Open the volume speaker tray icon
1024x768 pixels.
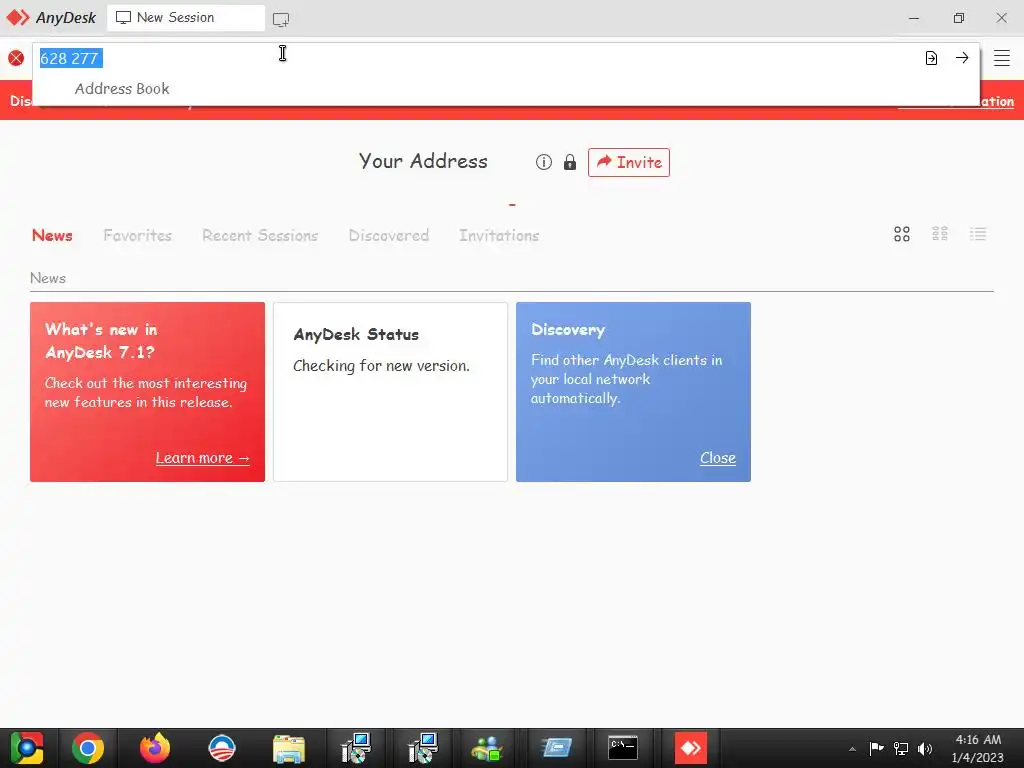925,748
